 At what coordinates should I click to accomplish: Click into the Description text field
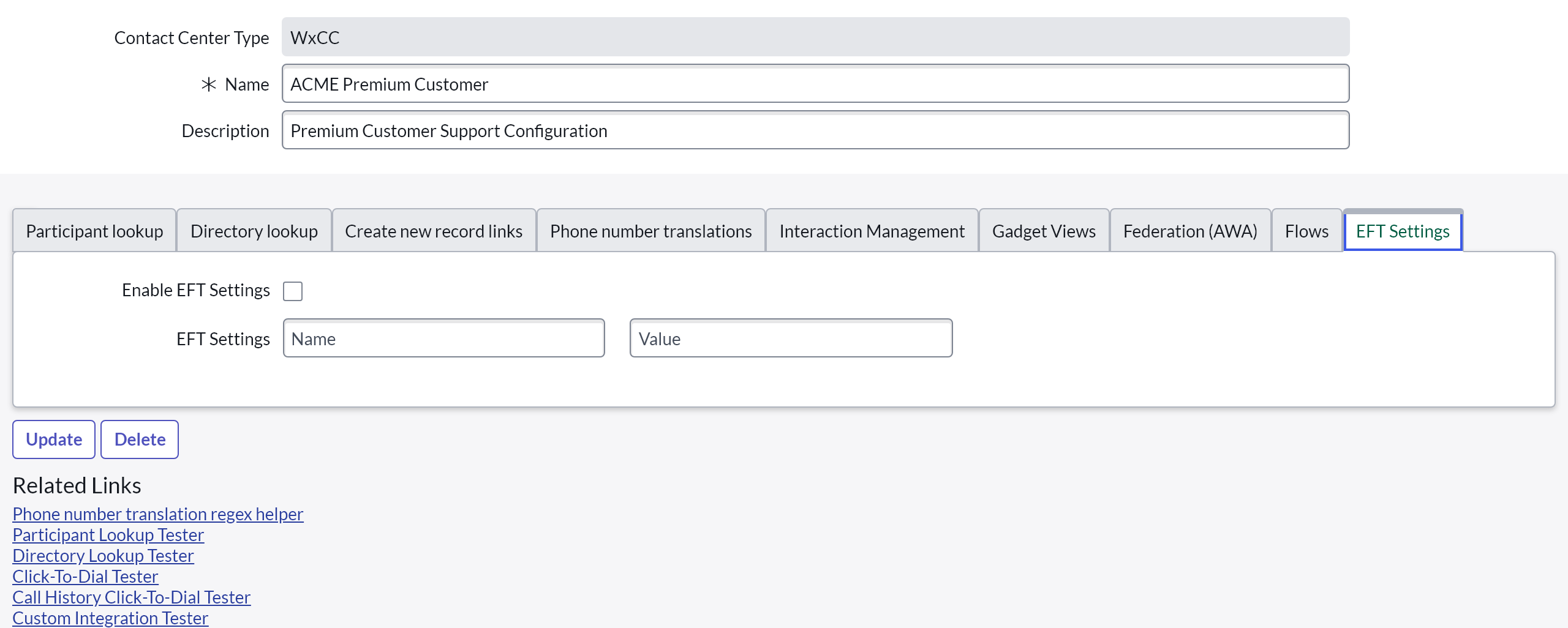point(815,130)
